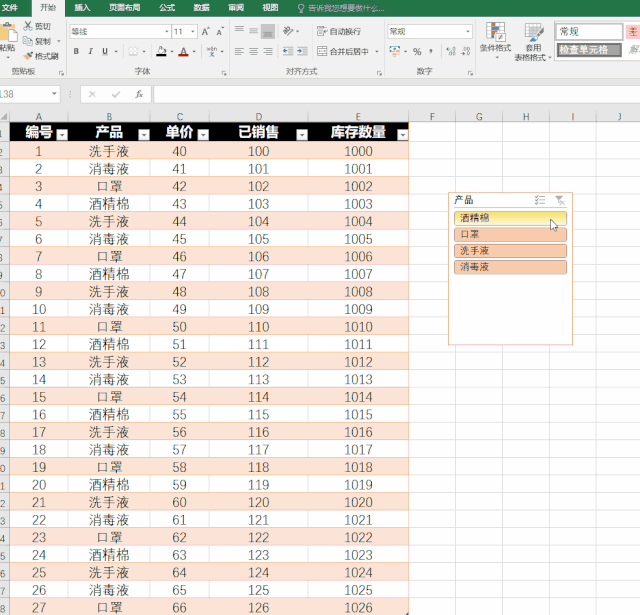This screenshot has width=640, height=615.
Task: Open the 库存数量 column filter dropdown
Action: [x=403, y=135]
